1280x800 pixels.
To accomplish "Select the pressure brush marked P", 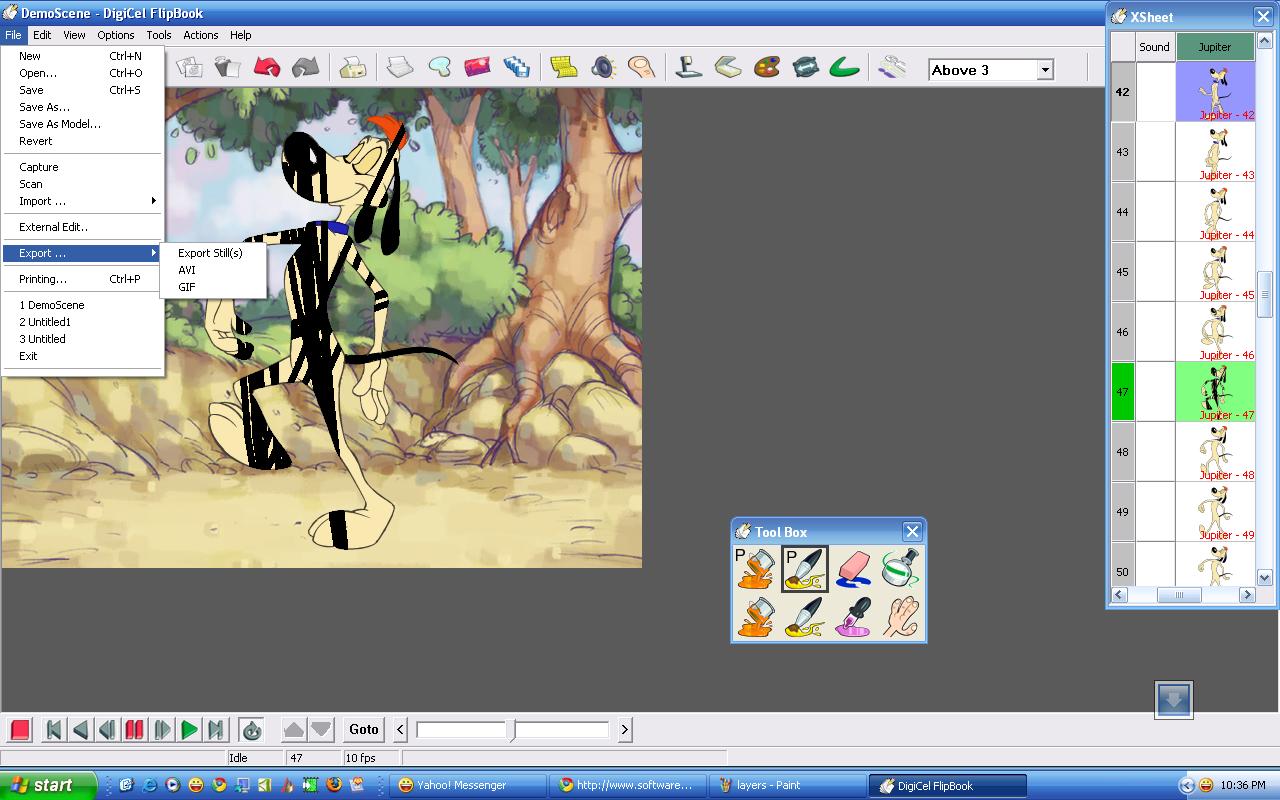I will 805,569.
